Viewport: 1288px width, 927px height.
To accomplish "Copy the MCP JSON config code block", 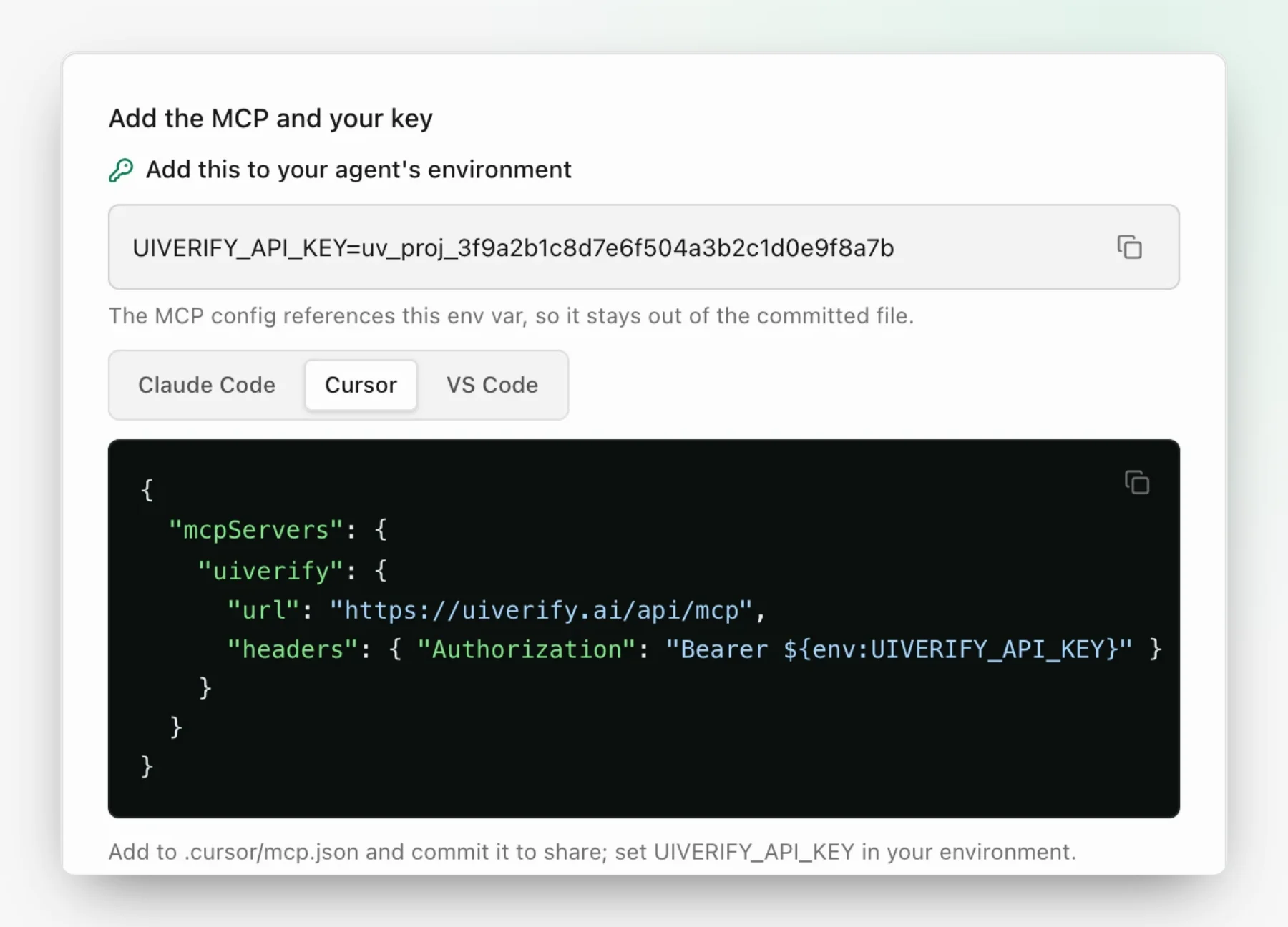I will (x=1136, y=482).
